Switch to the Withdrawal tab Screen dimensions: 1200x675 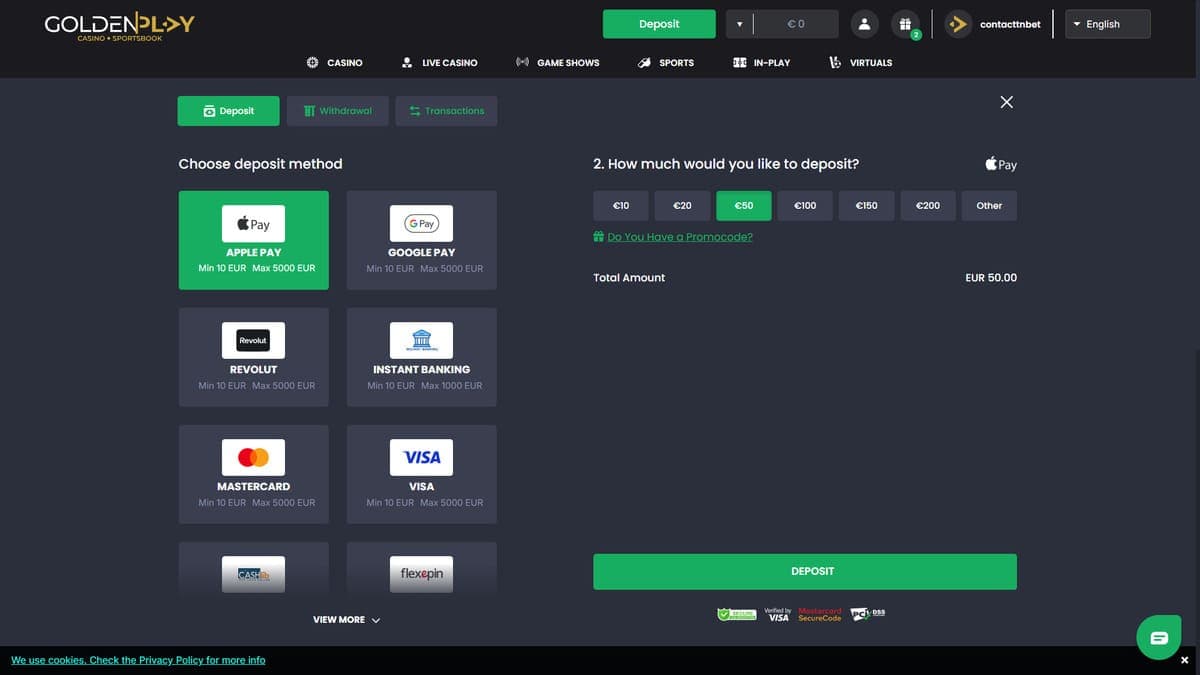[x=337, y=111]
